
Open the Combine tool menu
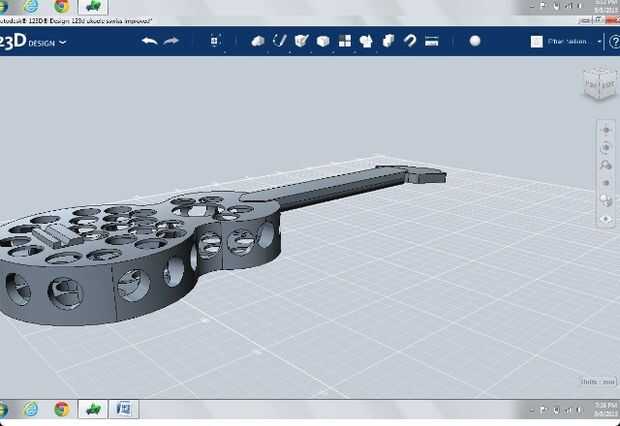pos(388,41)
